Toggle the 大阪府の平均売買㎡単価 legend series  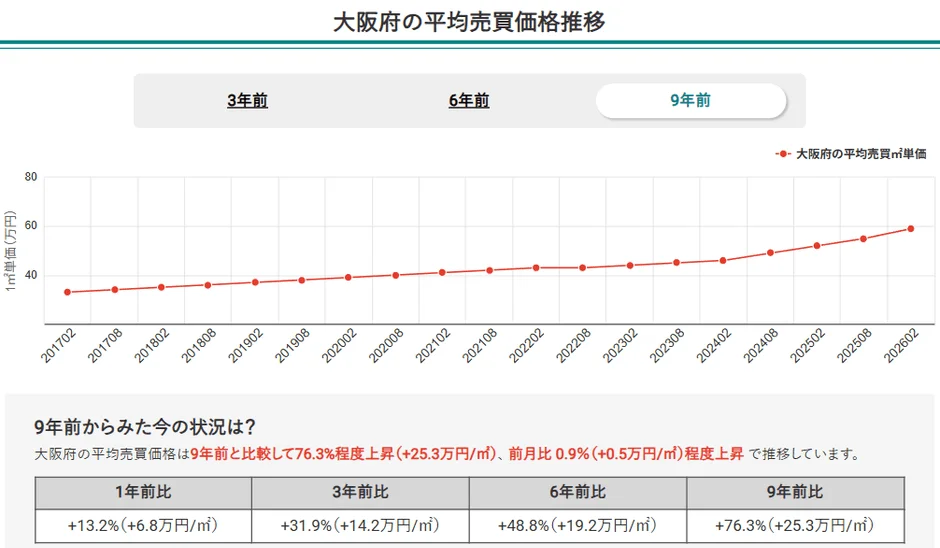[852, 154]
